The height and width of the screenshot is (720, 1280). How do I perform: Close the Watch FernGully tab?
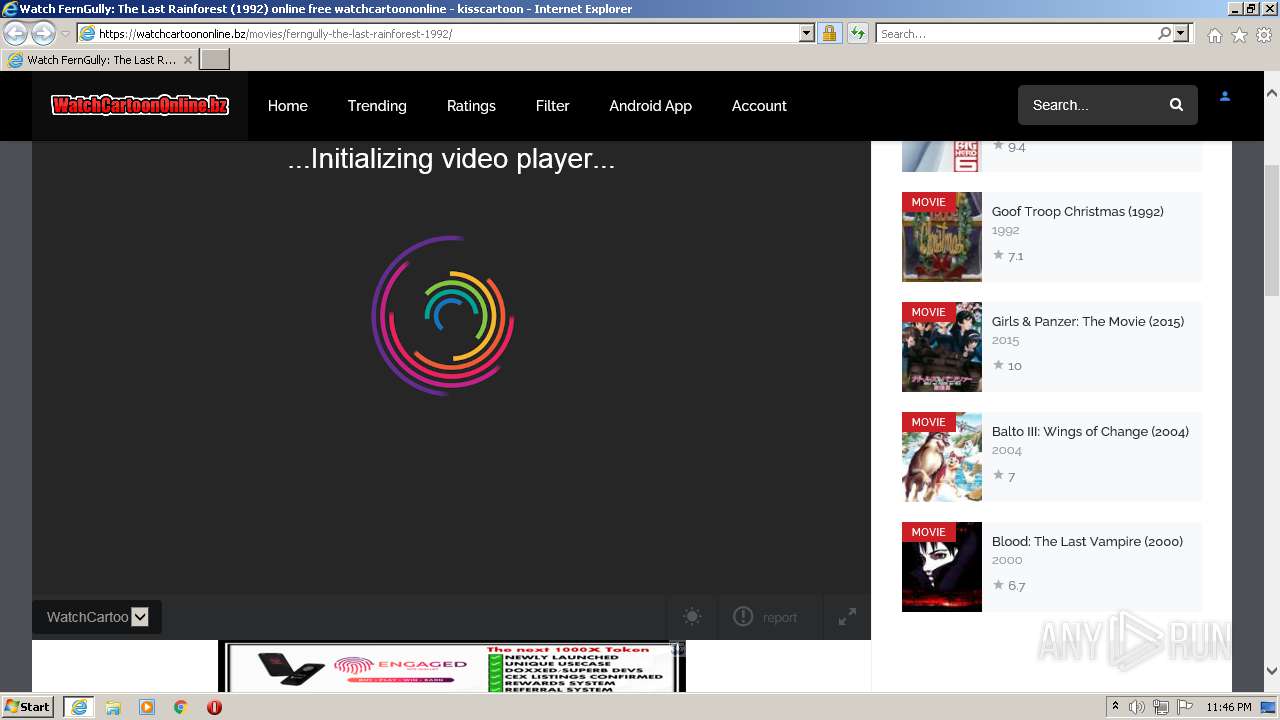click(187, 60)
